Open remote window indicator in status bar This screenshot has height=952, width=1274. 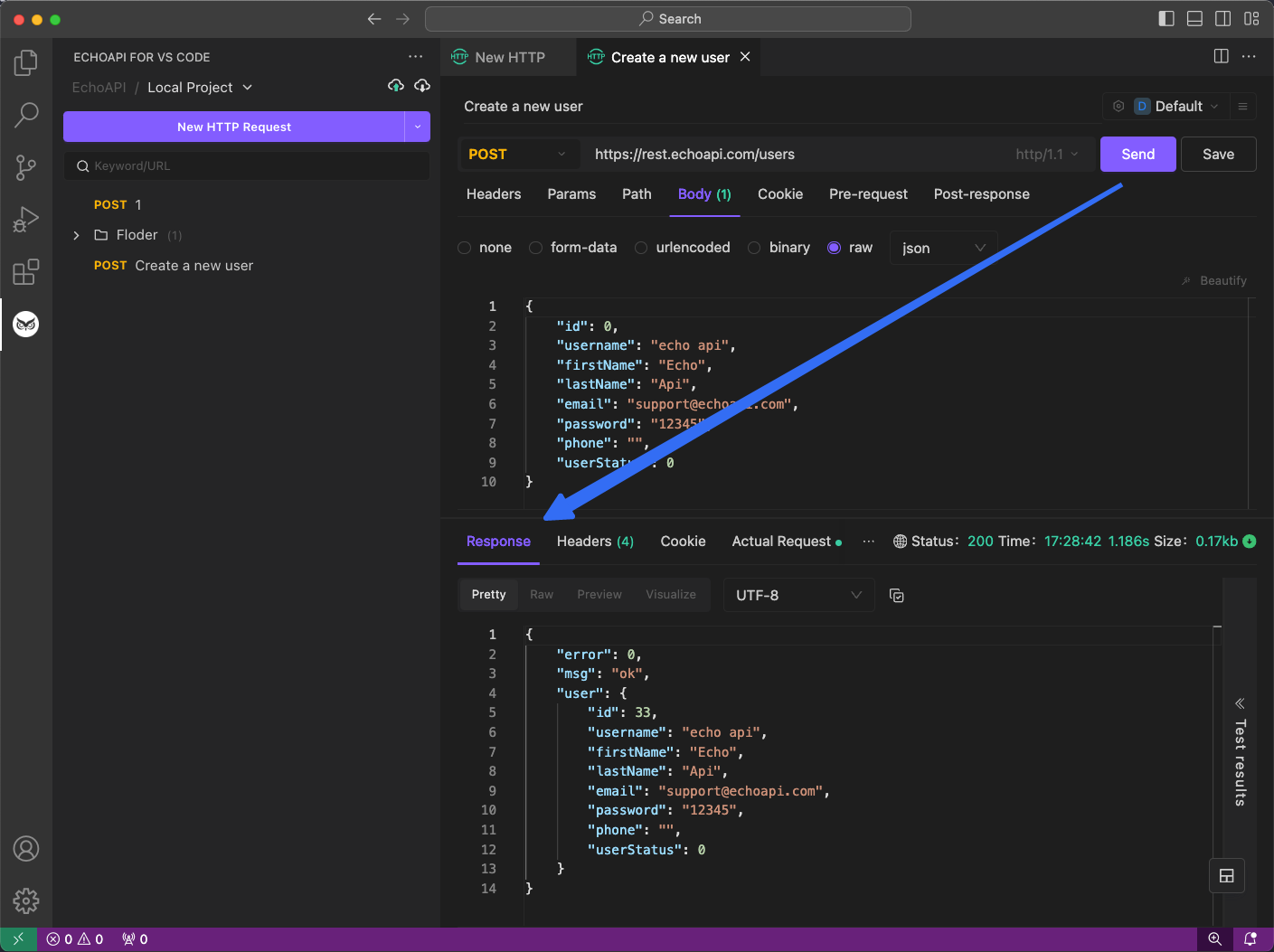18,939
